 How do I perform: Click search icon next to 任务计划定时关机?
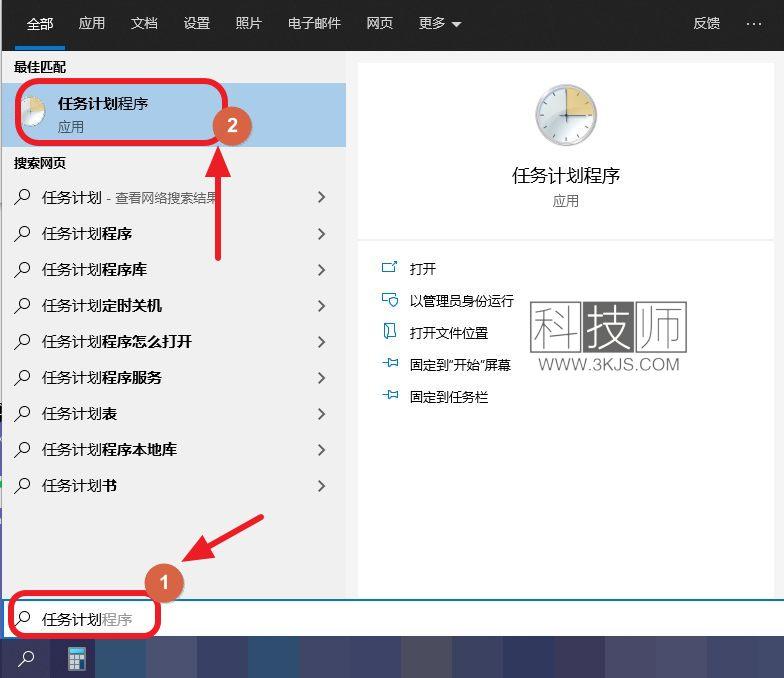point(22,306)
